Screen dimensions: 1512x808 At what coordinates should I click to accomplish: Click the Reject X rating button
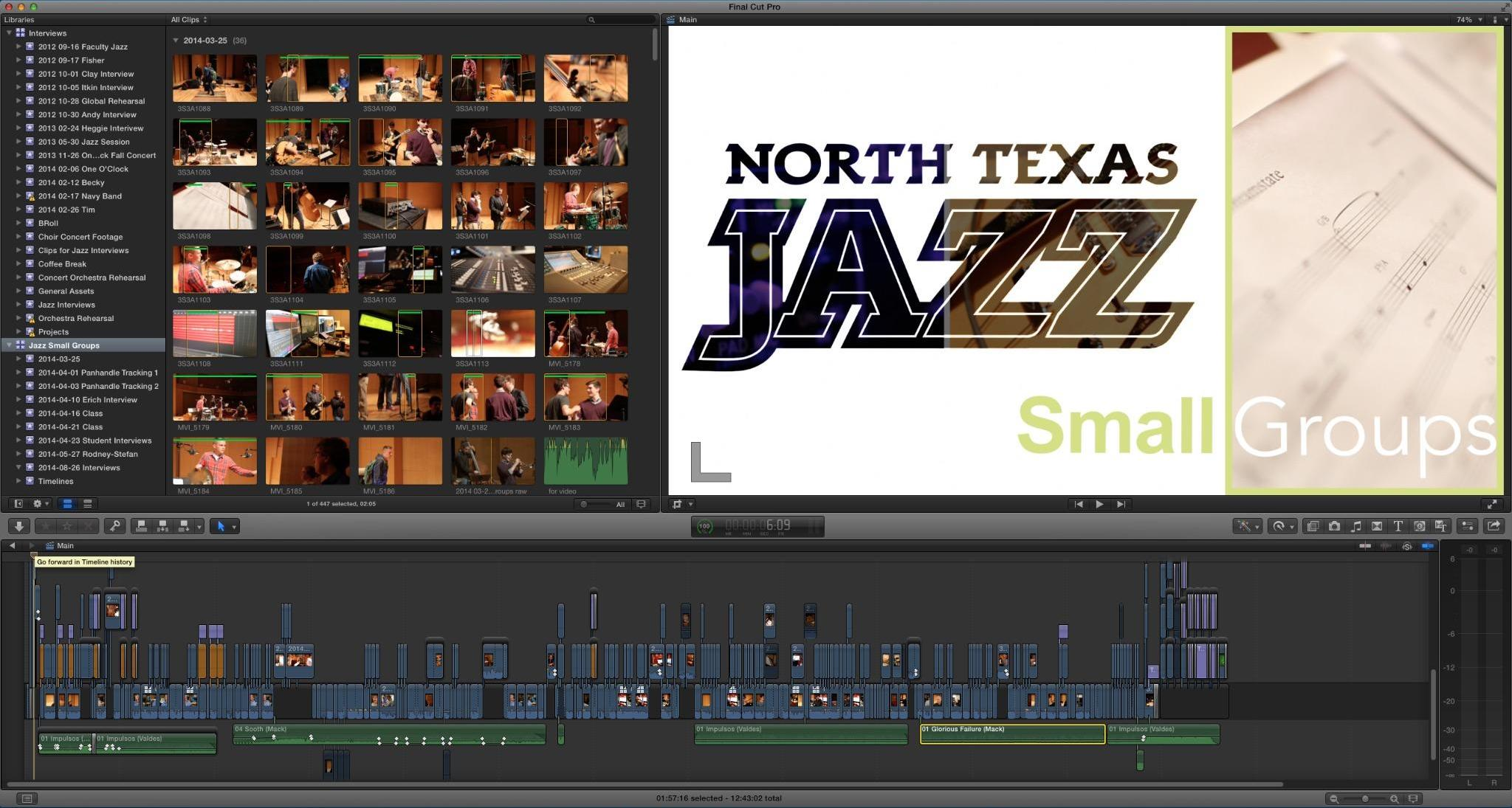(x=88, y=526)
